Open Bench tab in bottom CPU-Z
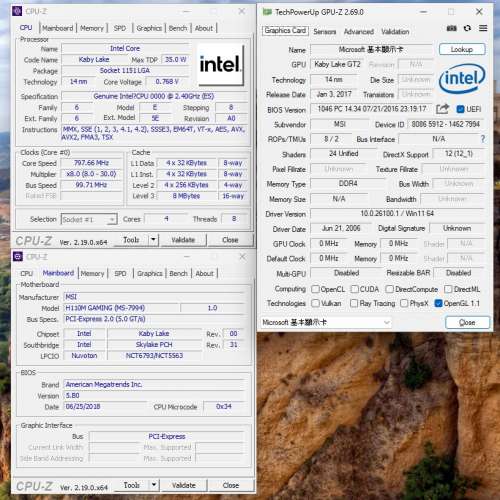This screenshot has height=500, width=500. coord(178,274)
